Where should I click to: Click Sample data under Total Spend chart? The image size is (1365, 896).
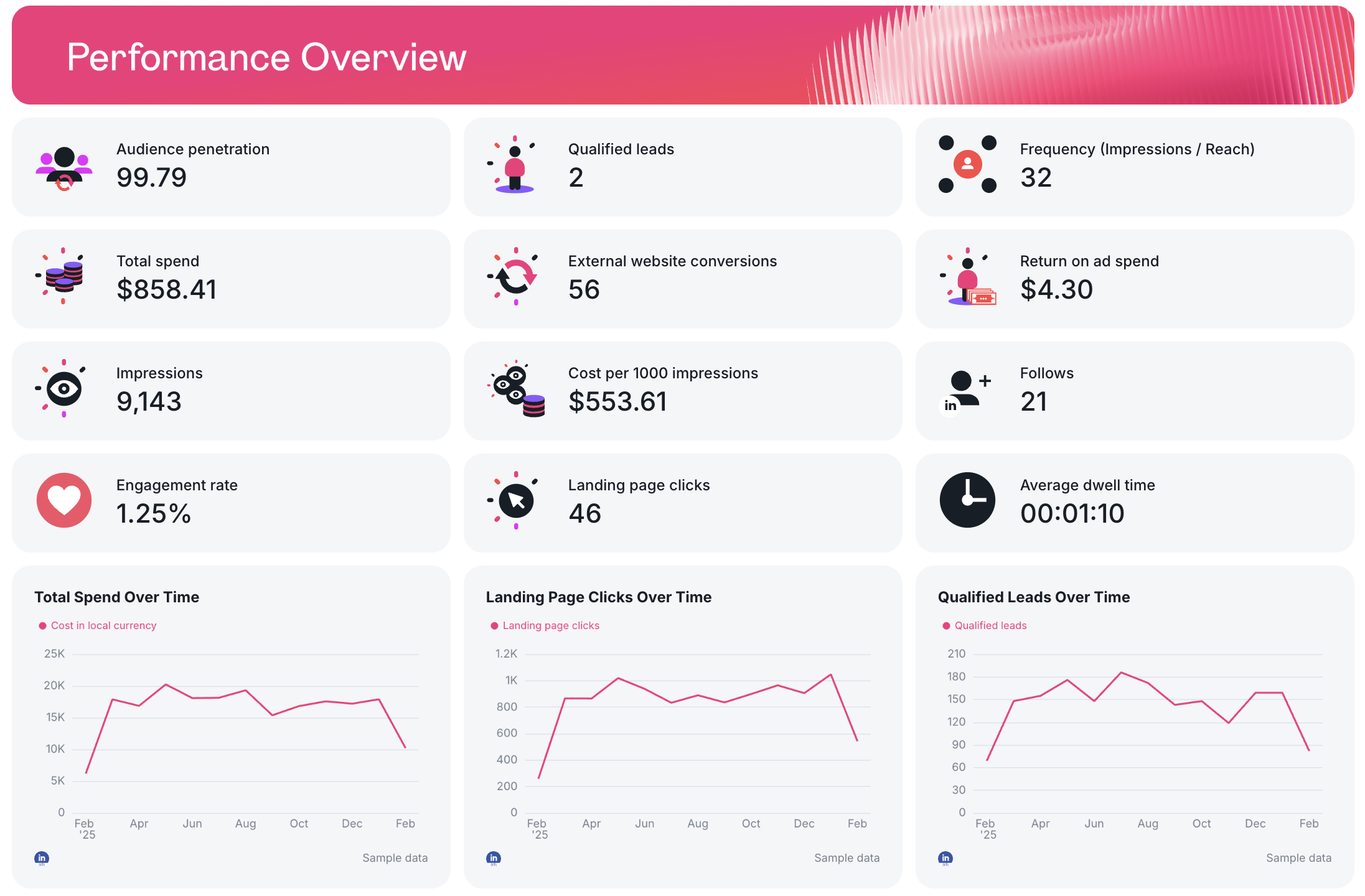(x=395, y=857)
